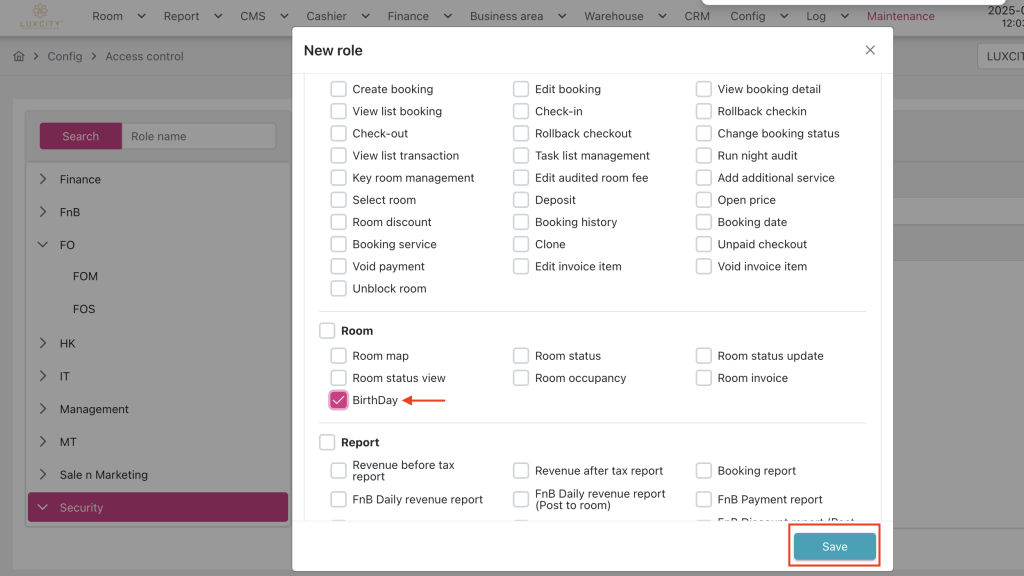Open the Warehouse menu
1024x576 pixels.
(622, 16)
